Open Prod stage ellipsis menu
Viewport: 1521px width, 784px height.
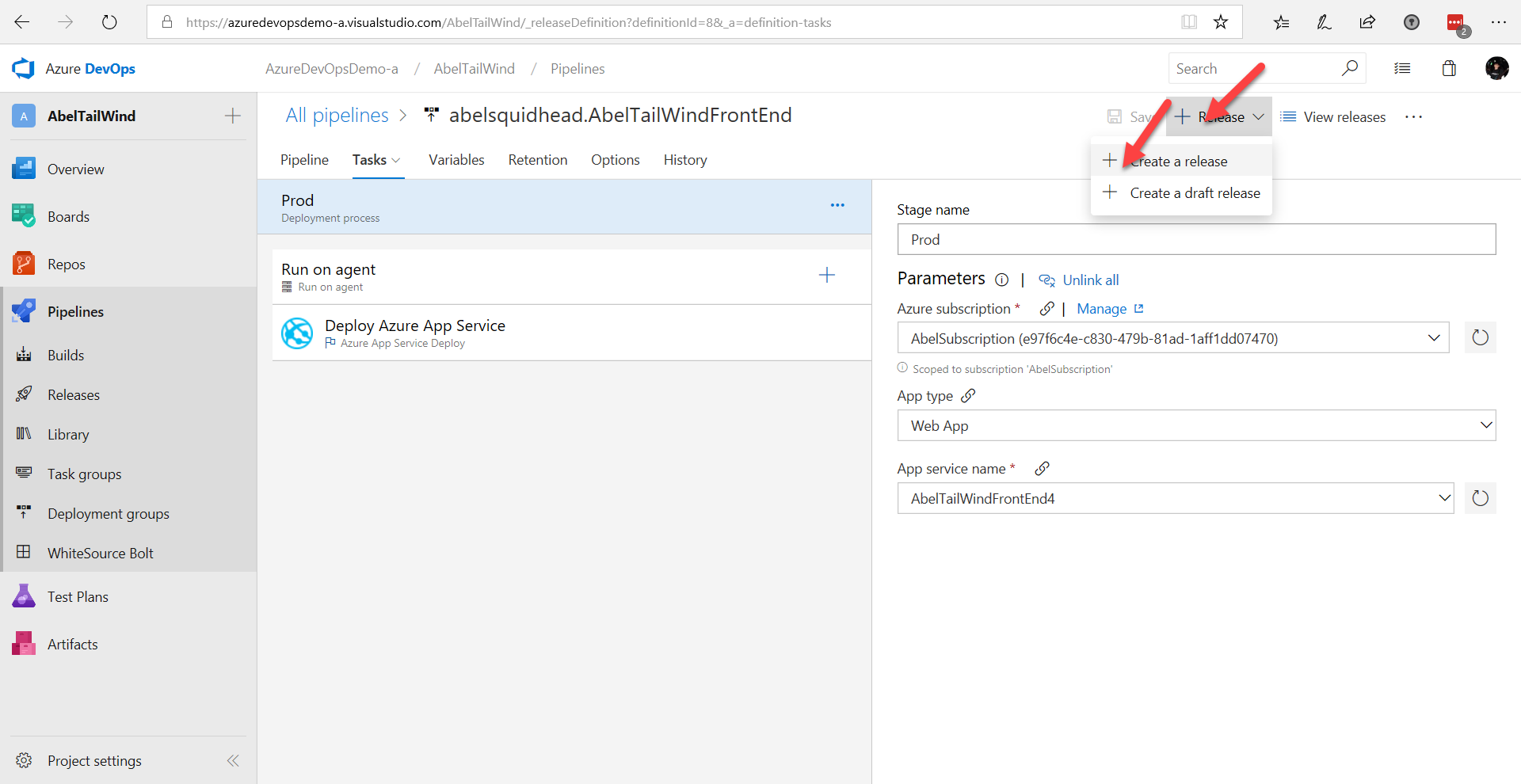coord(837,205)
